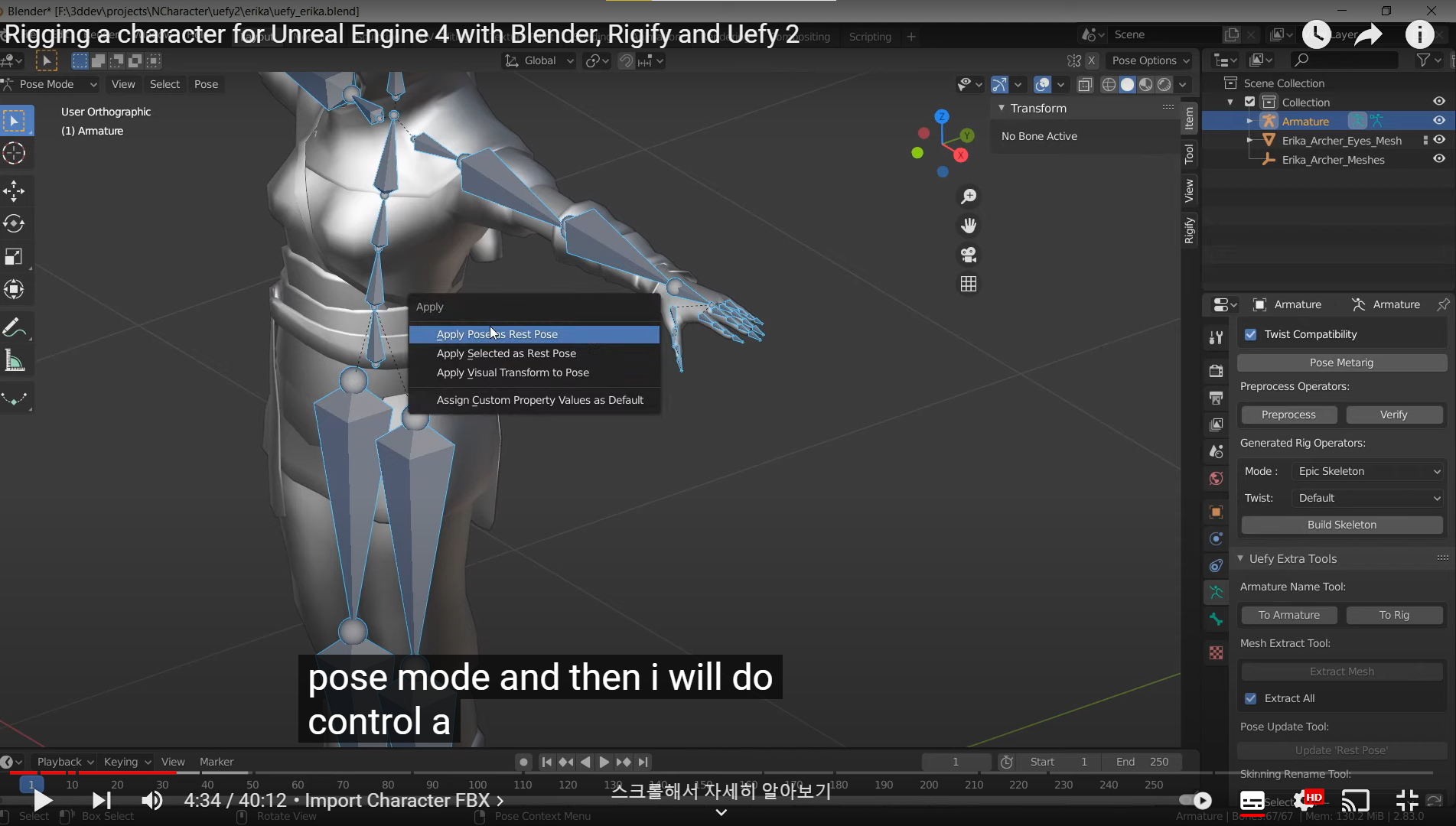Select the Rotate tool

[x=14, y=224]
